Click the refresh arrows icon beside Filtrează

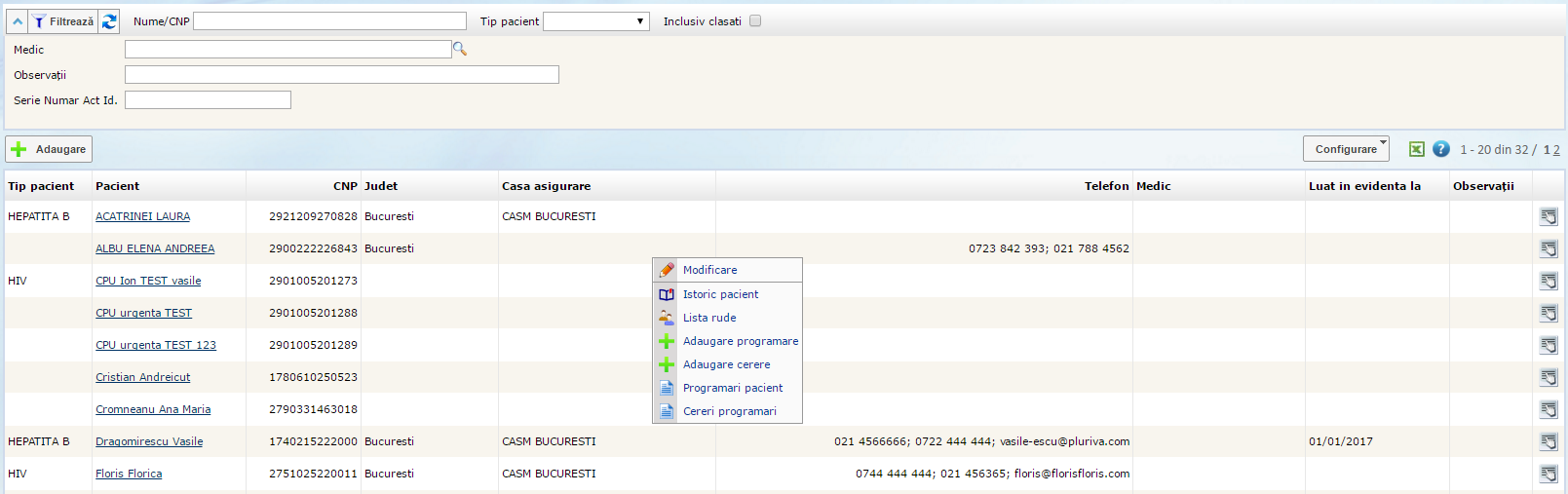(x=109, y=21)
